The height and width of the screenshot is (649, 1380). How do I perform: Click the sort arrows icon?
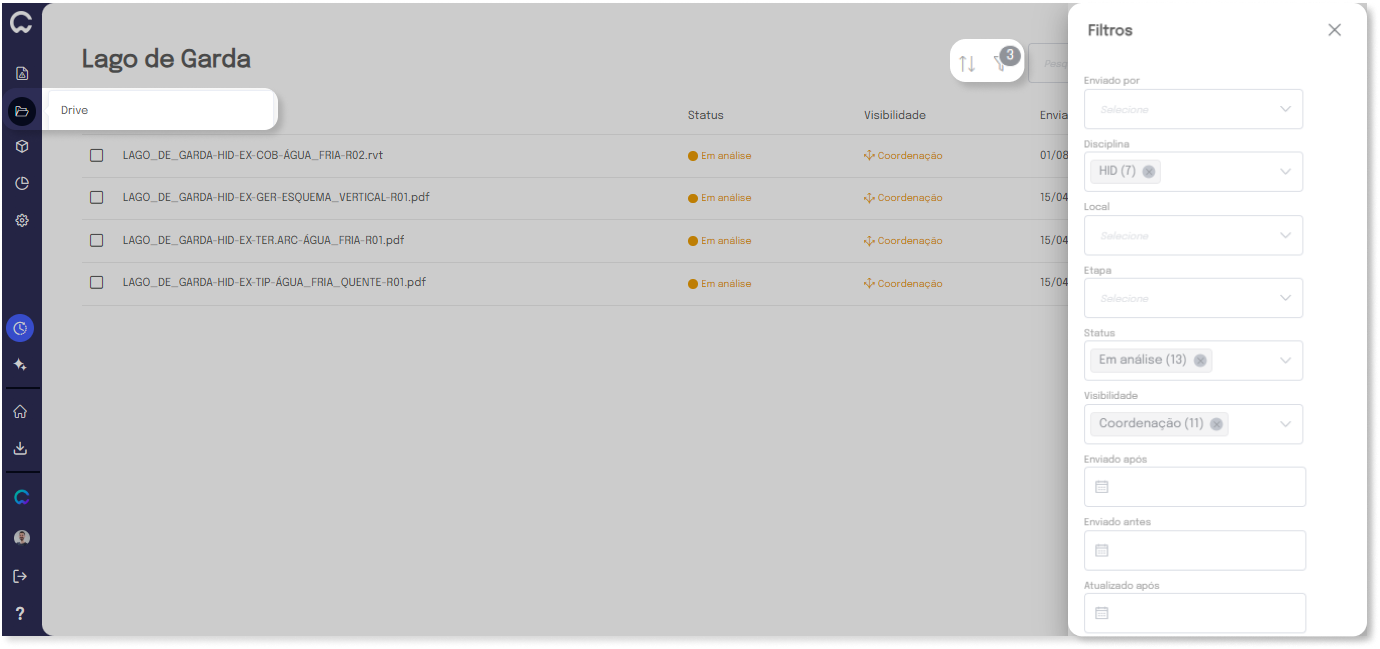[966, 64]
